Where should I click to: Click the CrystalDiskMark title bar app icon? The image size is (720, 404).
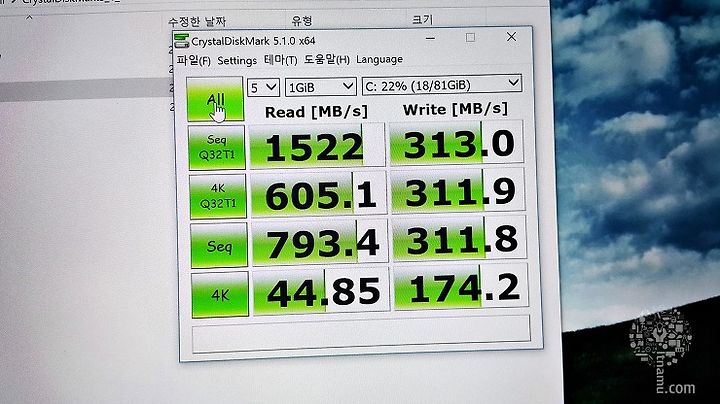(x=181, y=41)
